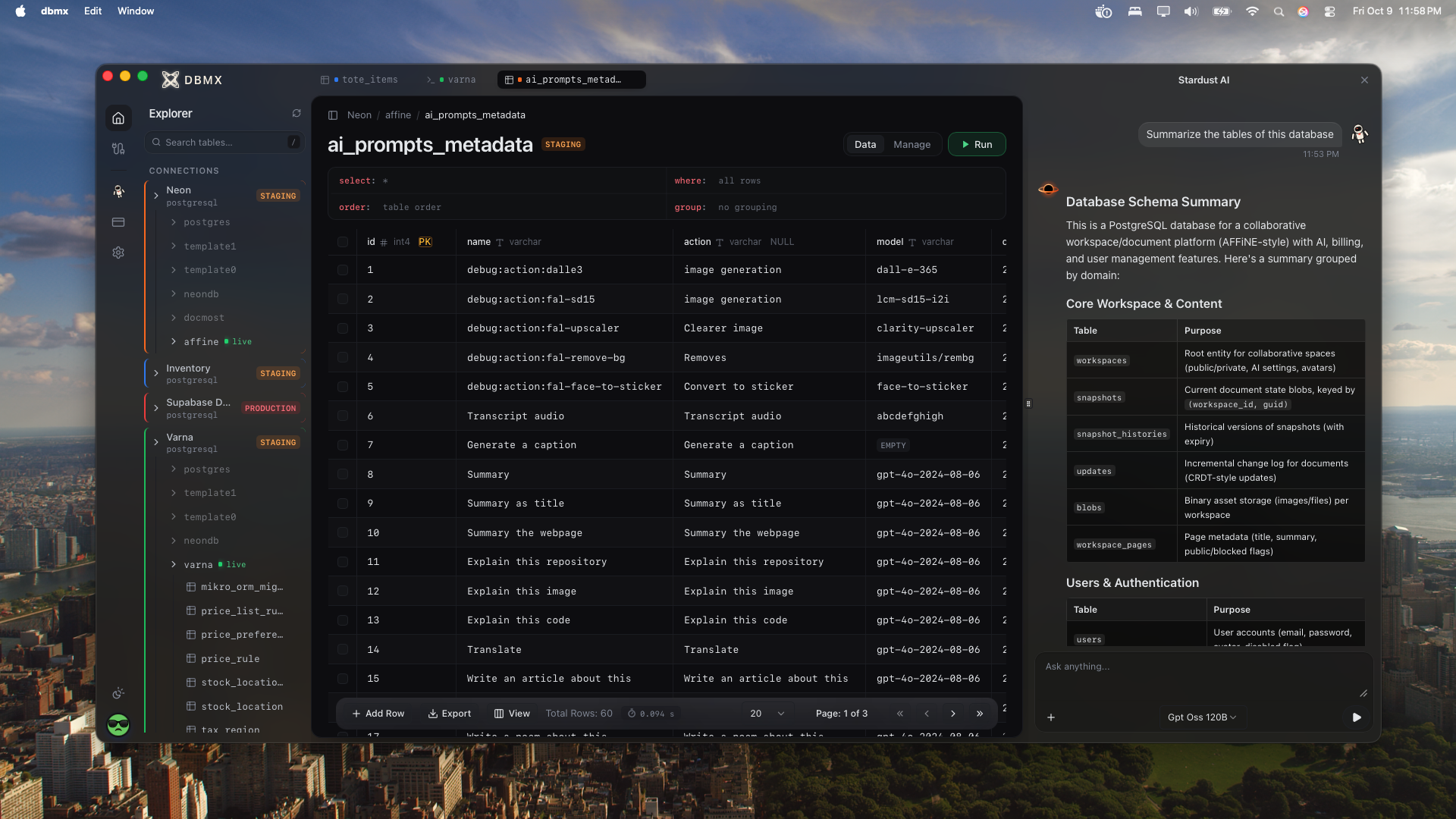Select checkbox for row Generate a caption
This screenshot has width=1456, height=819.
343,445
